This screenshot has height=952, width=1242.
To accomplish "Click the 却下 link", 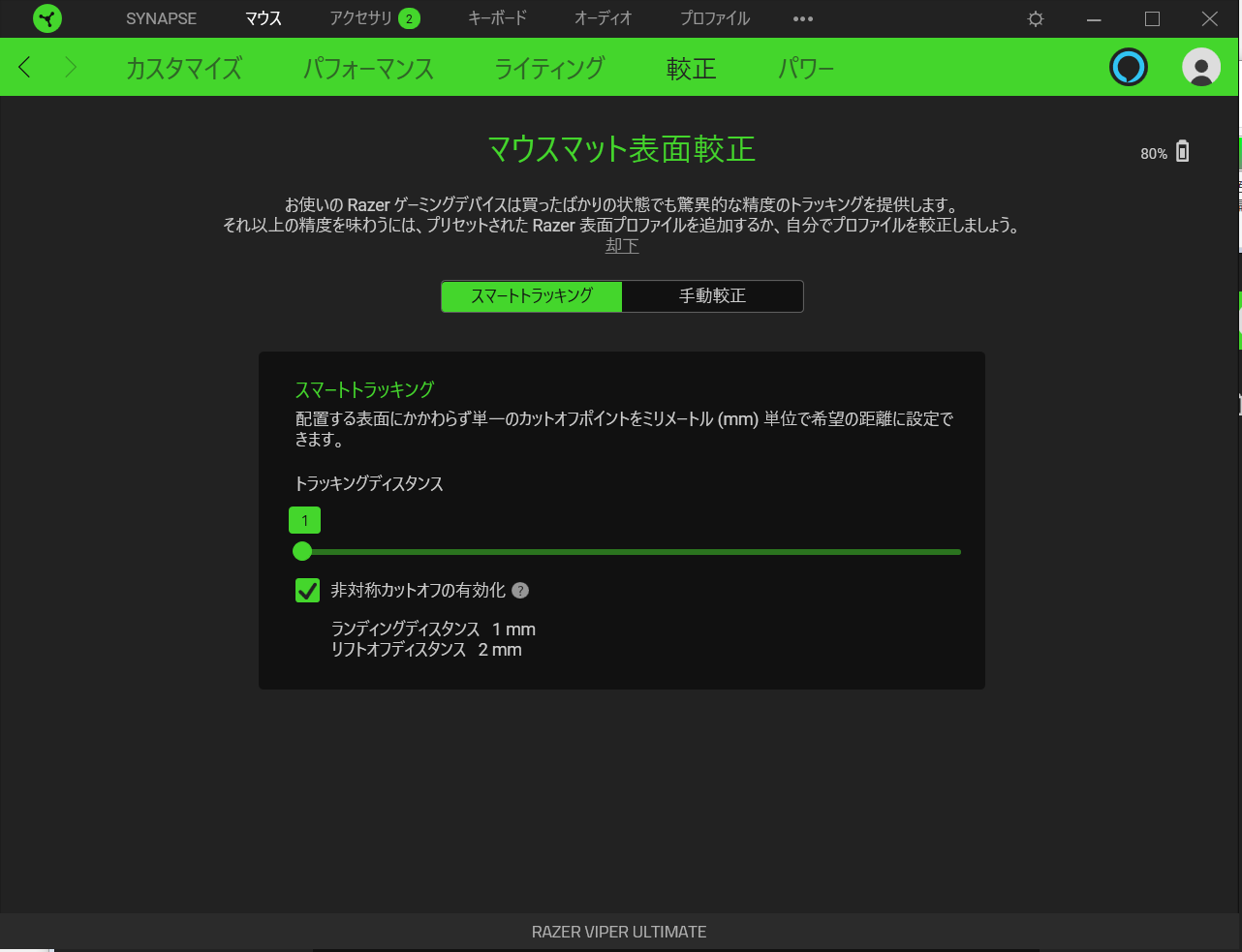I will (622, 246).
